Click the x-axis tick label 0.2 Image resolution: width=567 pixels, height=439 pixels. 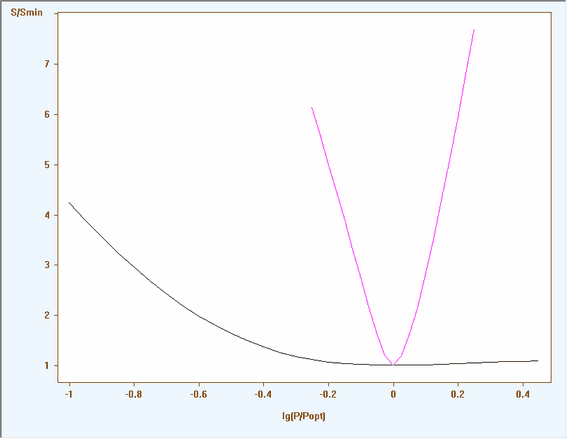[458, 394]
